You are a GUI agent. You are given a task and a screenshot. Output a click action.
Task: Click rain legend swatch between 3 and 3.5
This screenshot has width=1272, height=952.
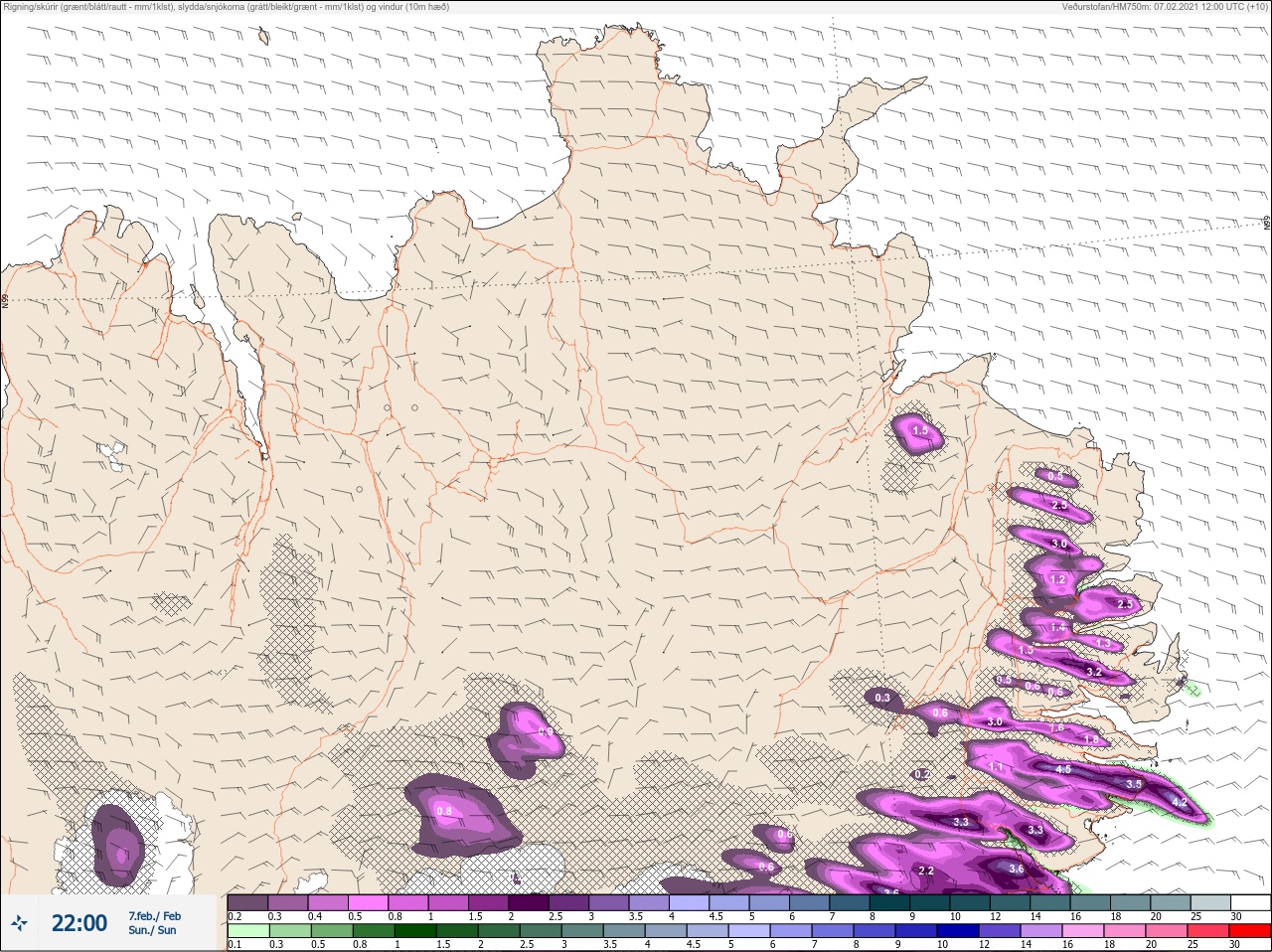582,931
